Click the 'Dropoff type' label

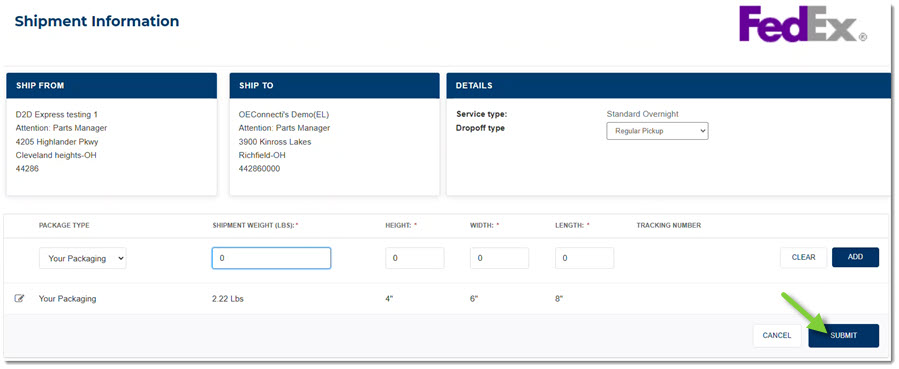point(480,128)
